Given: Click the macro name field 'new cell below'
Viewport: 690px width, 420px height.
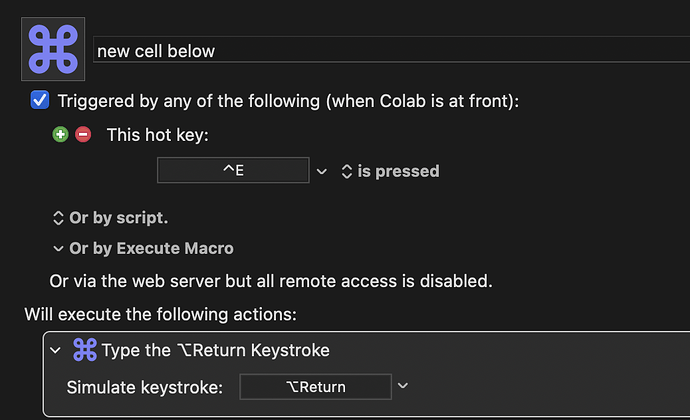Looking at the screenshot, I should point(392,50).
